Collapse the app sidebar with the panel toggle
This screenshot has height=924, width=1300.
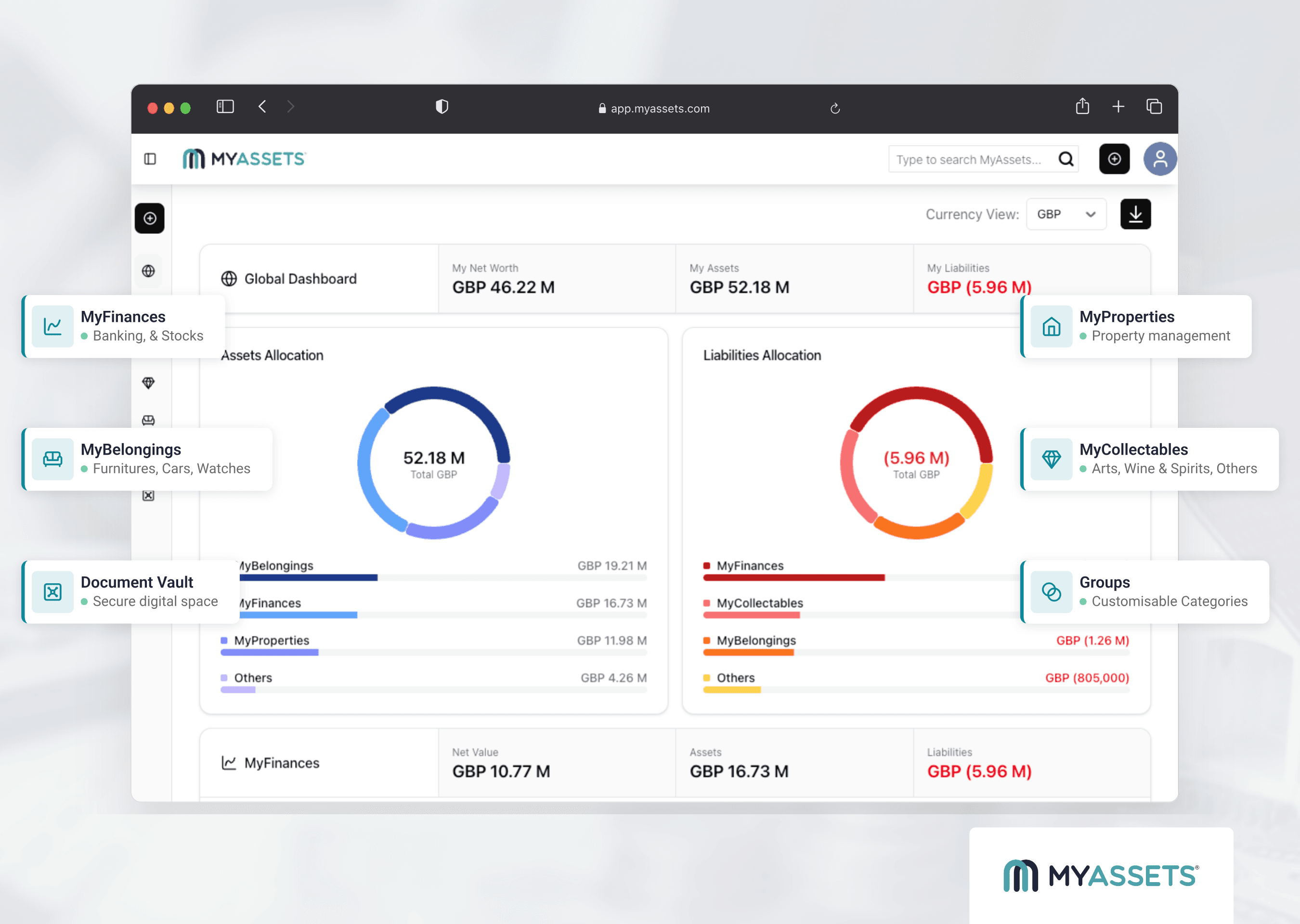150,159
